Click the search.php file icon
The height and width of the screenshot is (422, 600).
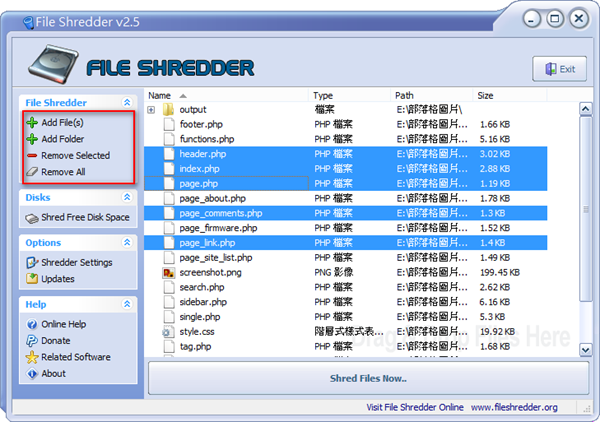[x=169, y=287]
